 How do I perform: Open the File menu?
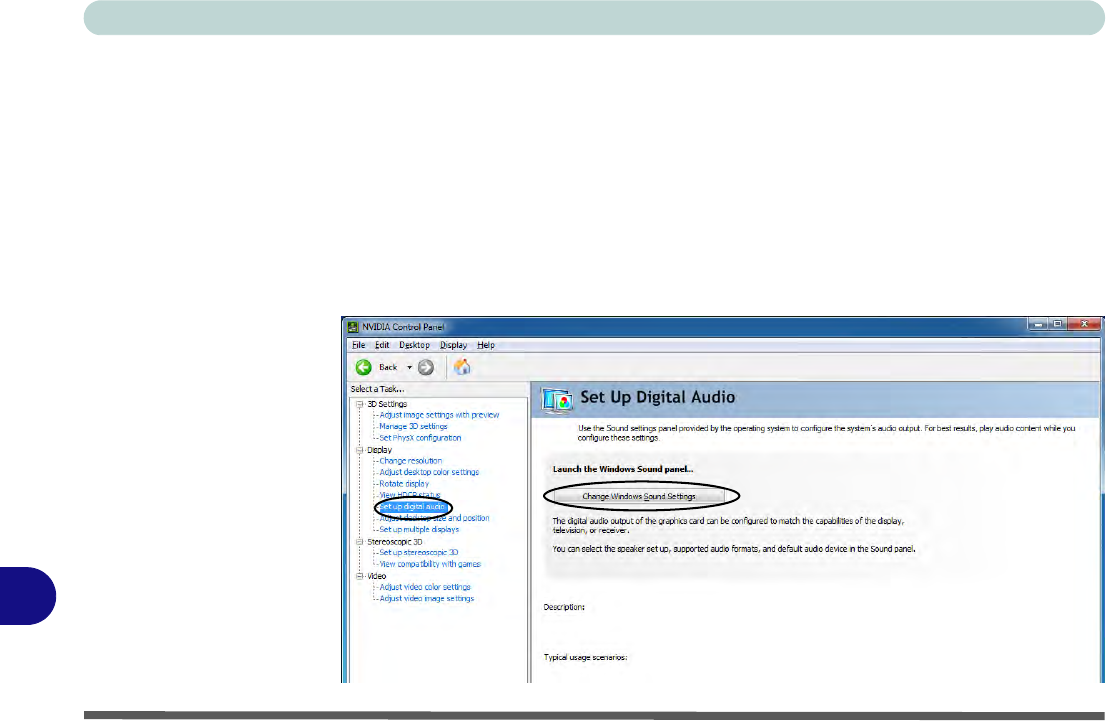tap(358, 345)
